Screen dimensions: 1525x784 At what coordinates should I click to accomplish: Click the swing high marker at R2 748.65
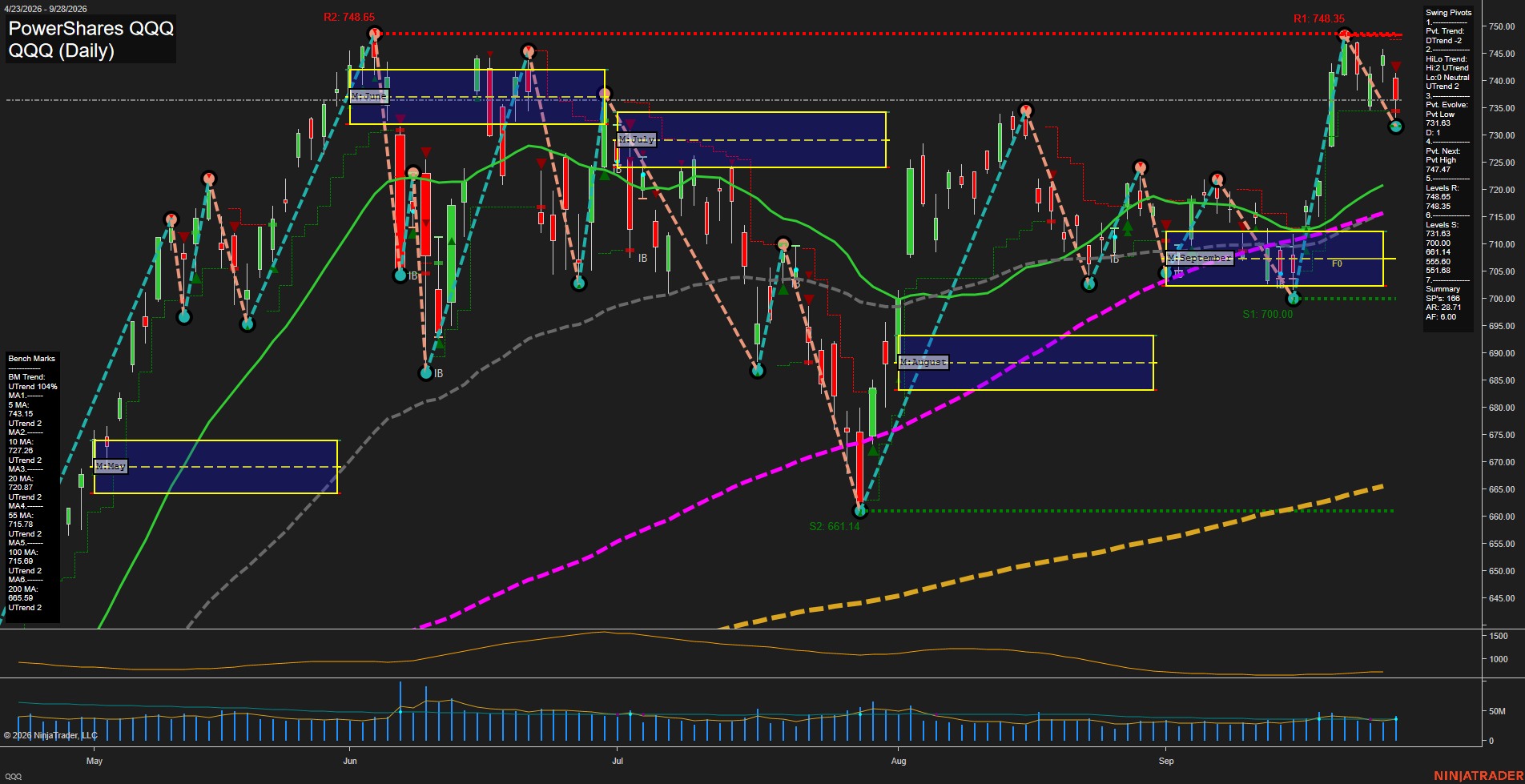pyautogui.click(x=374, y=34)
